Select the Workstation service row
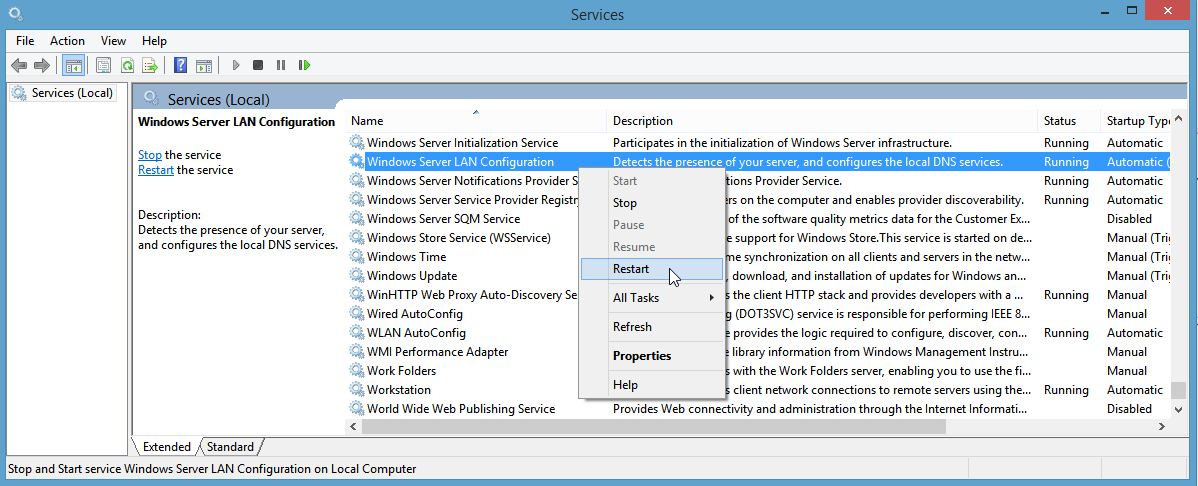Image resolution: width=1198 pixels, height=486 pixels. coord(758,390)
